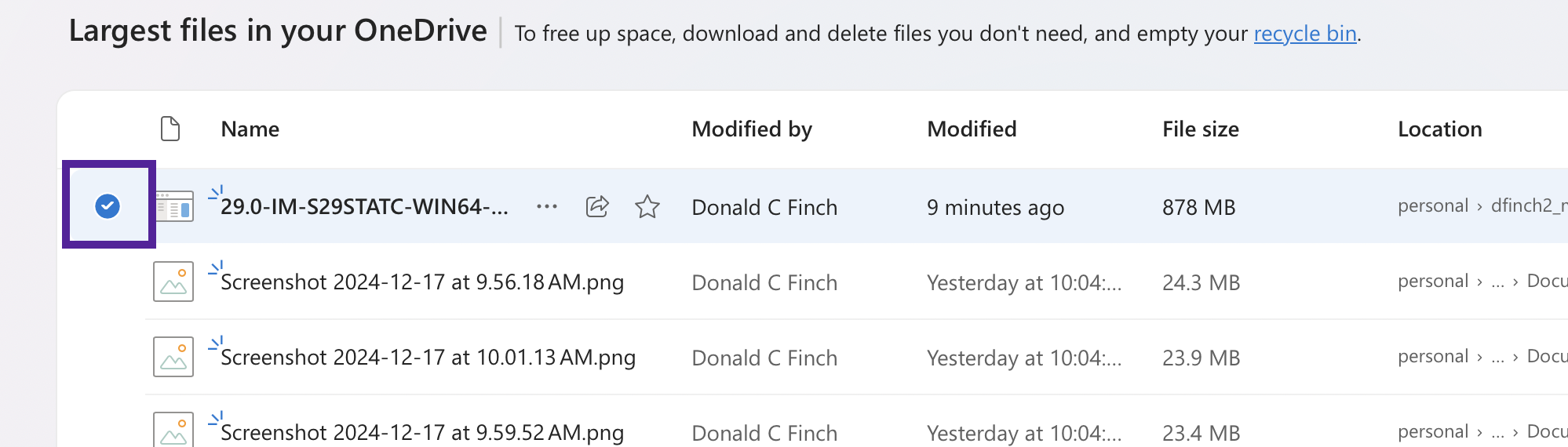This screenshot has width=1568, height=447.
Task: Click the installer file type icon
Action: point(174,207)
